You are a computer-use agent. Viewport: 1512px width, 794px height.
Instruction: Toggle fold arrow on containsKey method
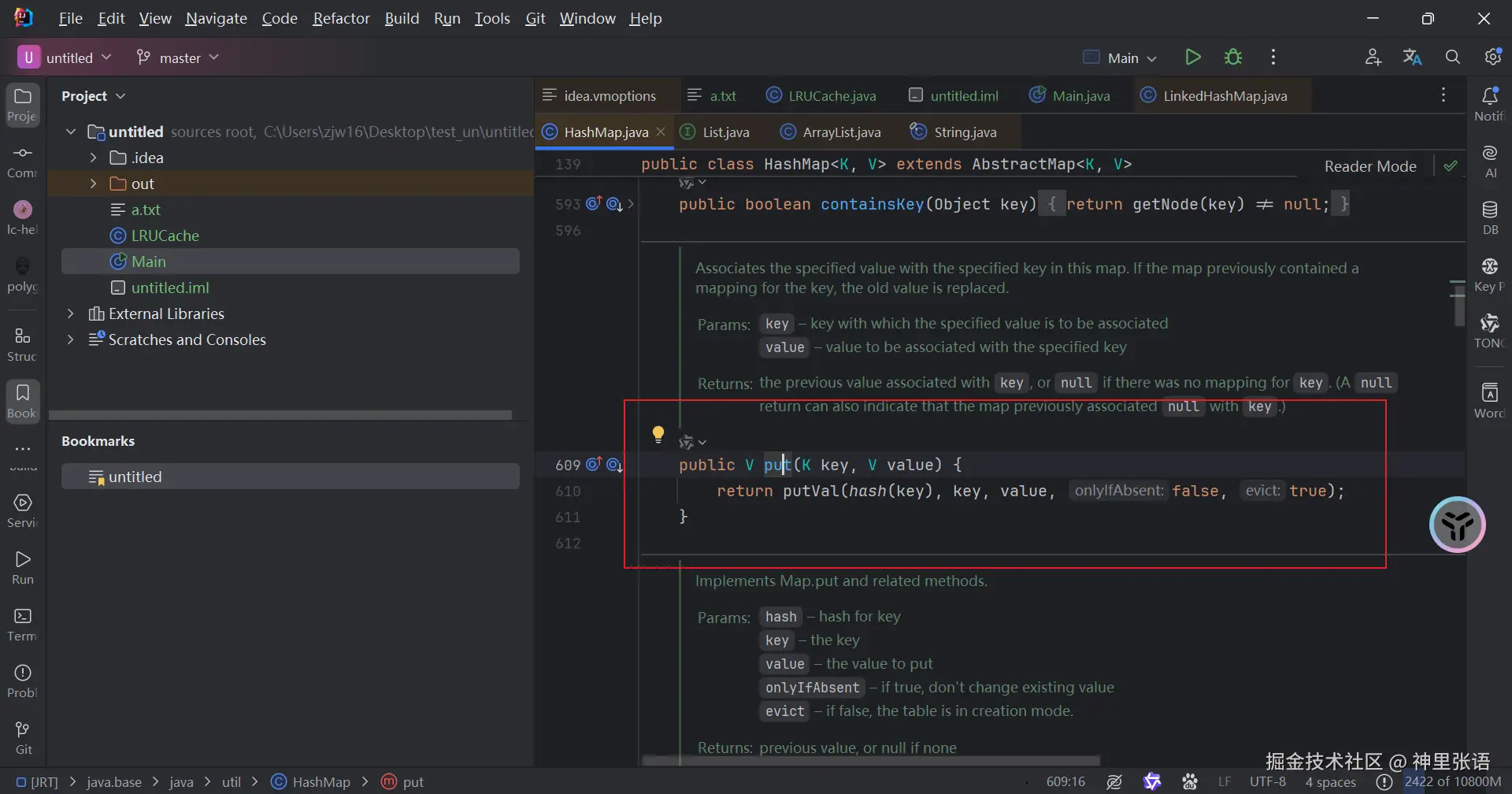click(x=631, y=205)
